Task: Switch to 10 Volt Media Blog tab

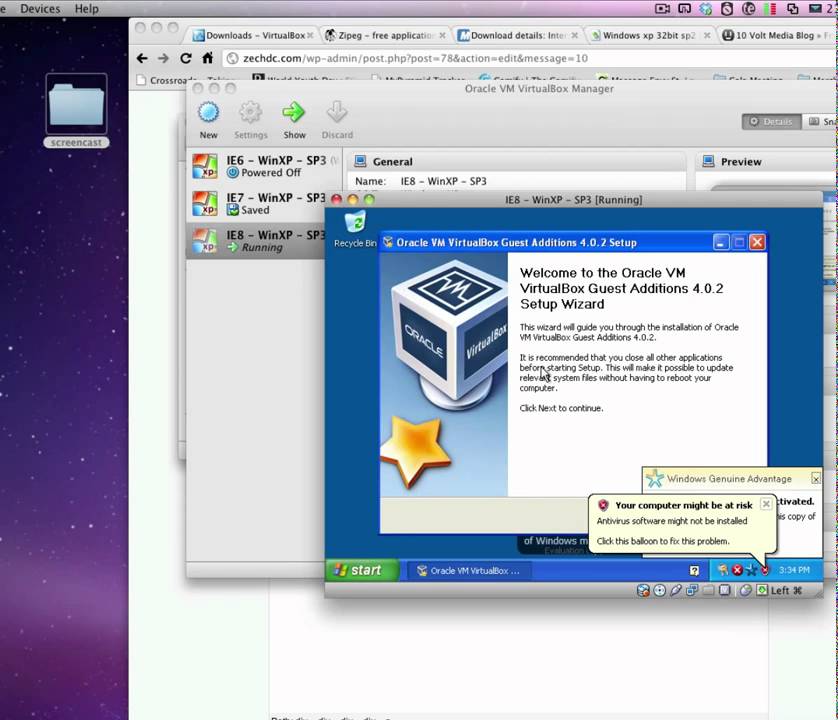Action: [x=778, y=36]
